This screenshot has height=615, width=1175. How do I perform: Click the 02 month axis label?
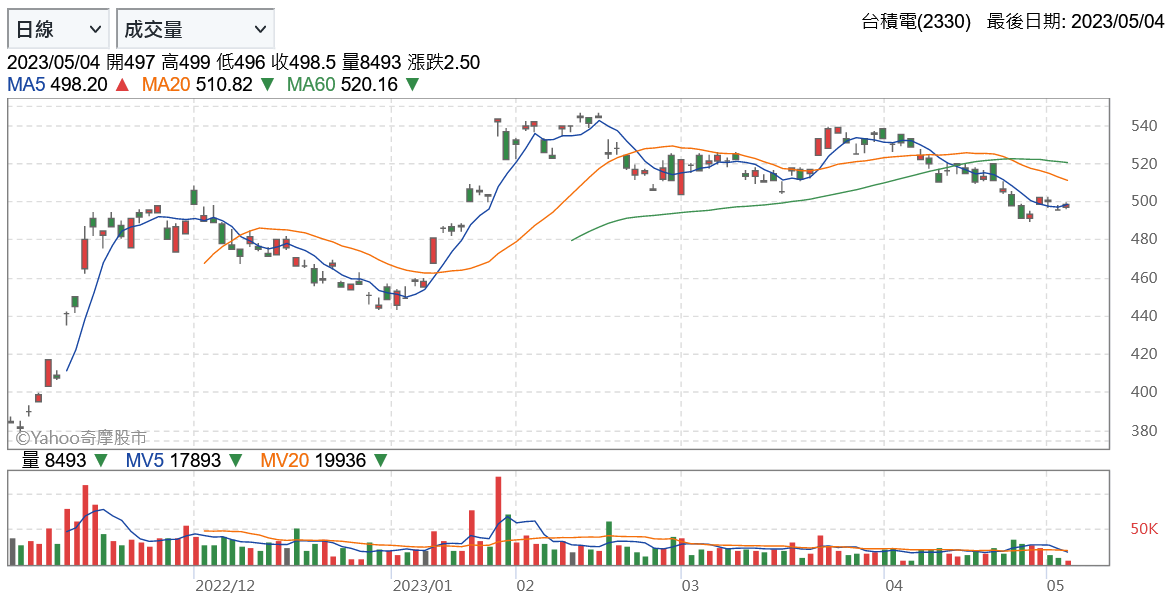[x=525, y=586]
